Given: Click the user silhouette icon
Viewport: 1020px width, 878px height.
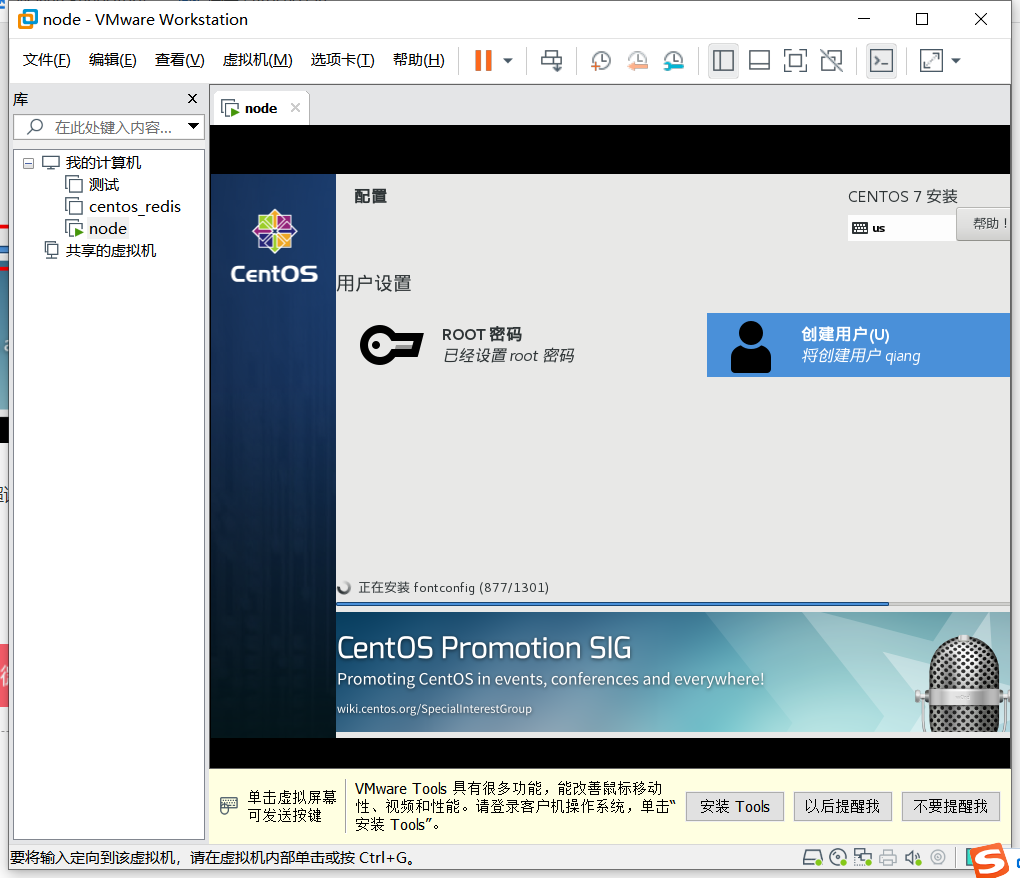Looking at the screenshot, I should pos(751,347).
